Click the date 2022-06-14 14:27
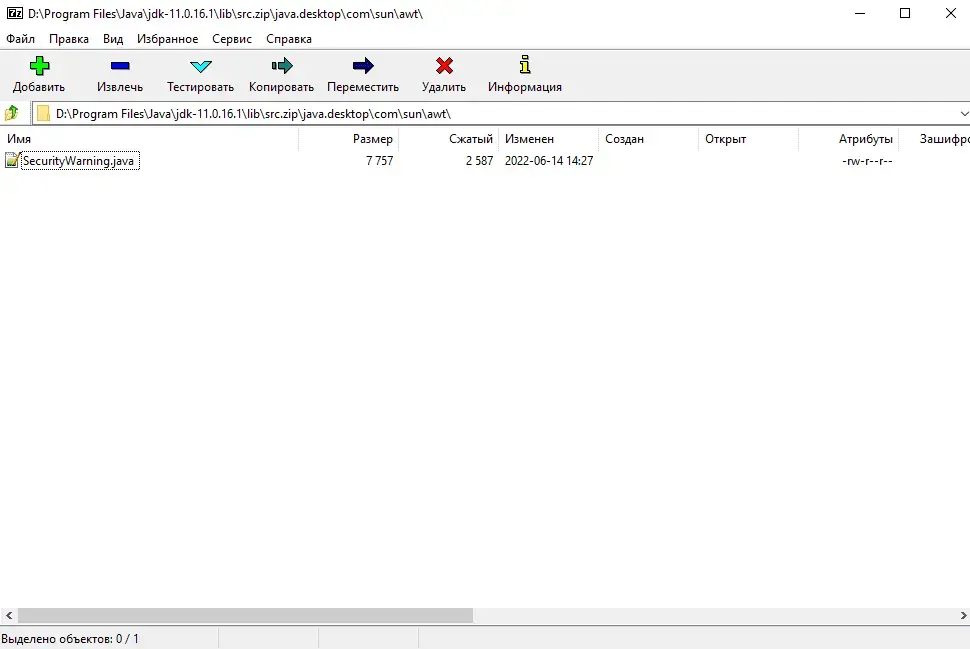970x649 pixels. tap(549, 161)
